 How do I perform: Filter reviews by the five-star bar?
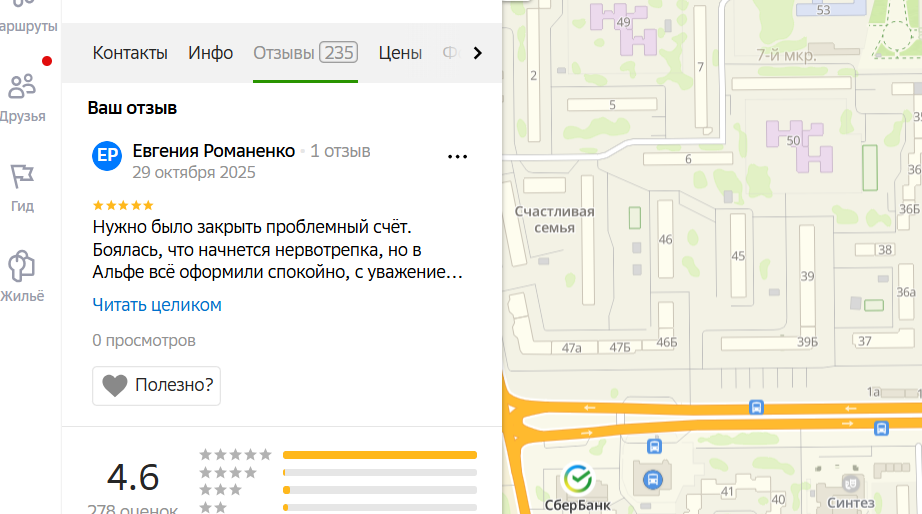click(x=380, y=455)
